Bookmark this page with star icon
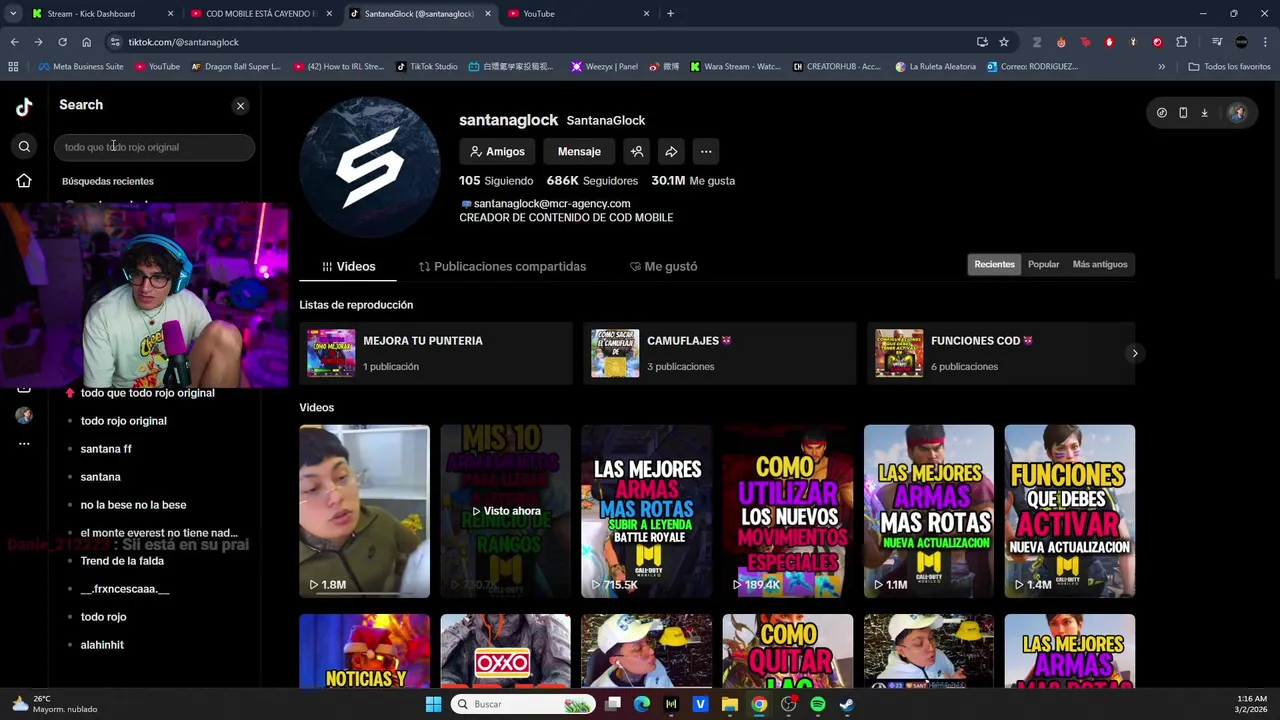 point(1004,42)
